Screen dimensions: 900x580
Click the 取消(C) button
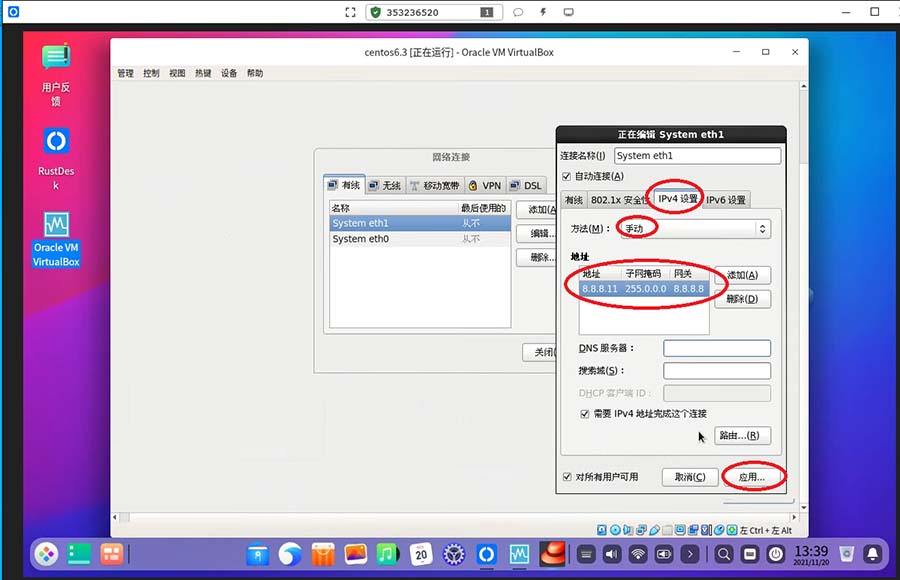coord(690,477)
